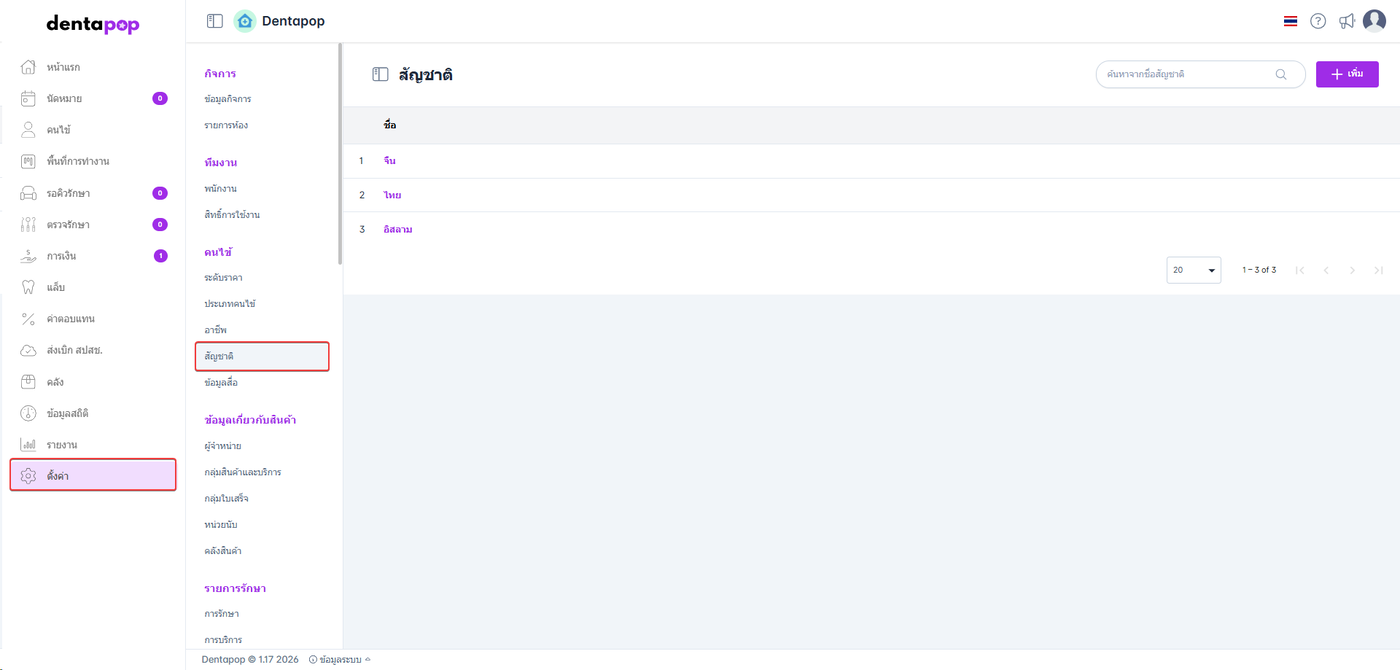Open กลุ่มใบเสร็จ in settings menu
The width and height of the screenshot is (1400, 670).
[227, 498]
